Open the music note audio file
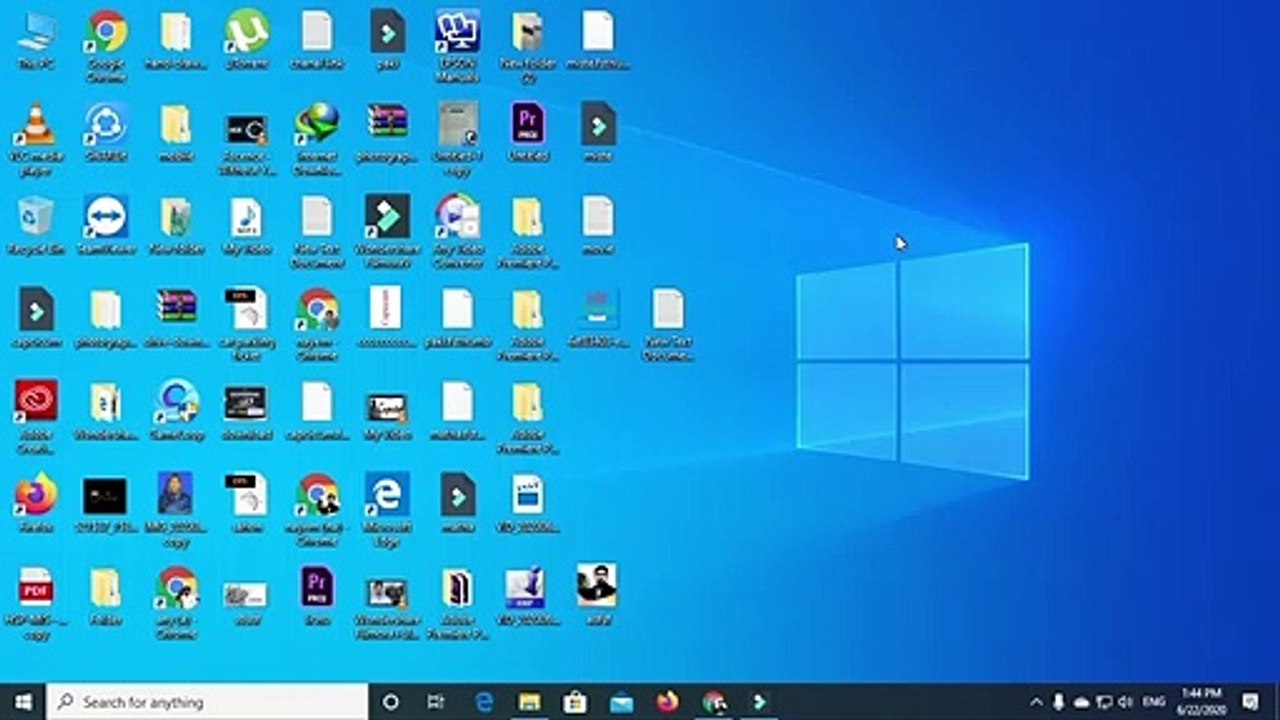1280x720 pixels. tap(246, 225)
